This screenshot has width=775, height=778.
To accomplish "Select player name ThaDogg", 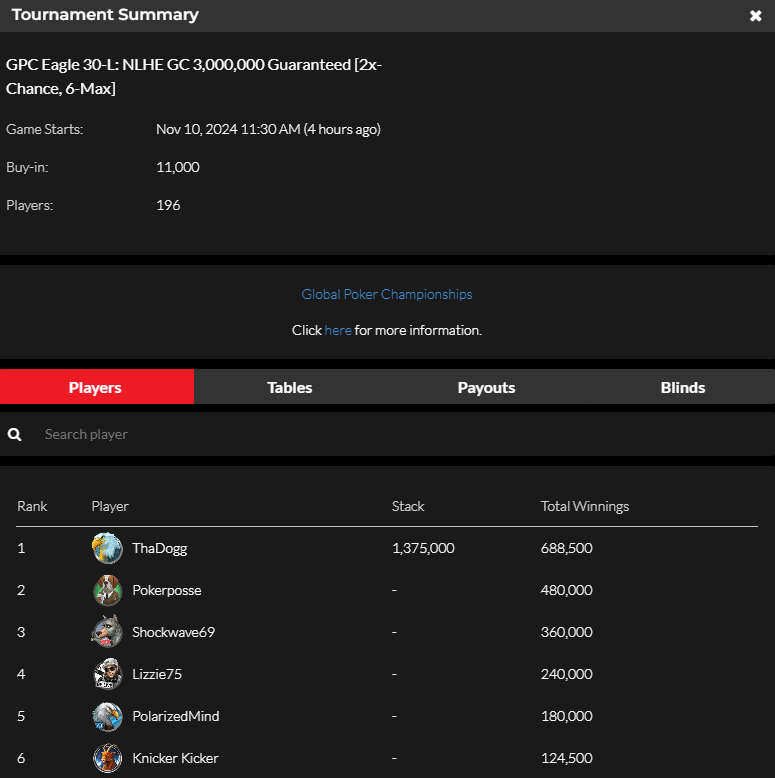I will (x=160, y=548).
